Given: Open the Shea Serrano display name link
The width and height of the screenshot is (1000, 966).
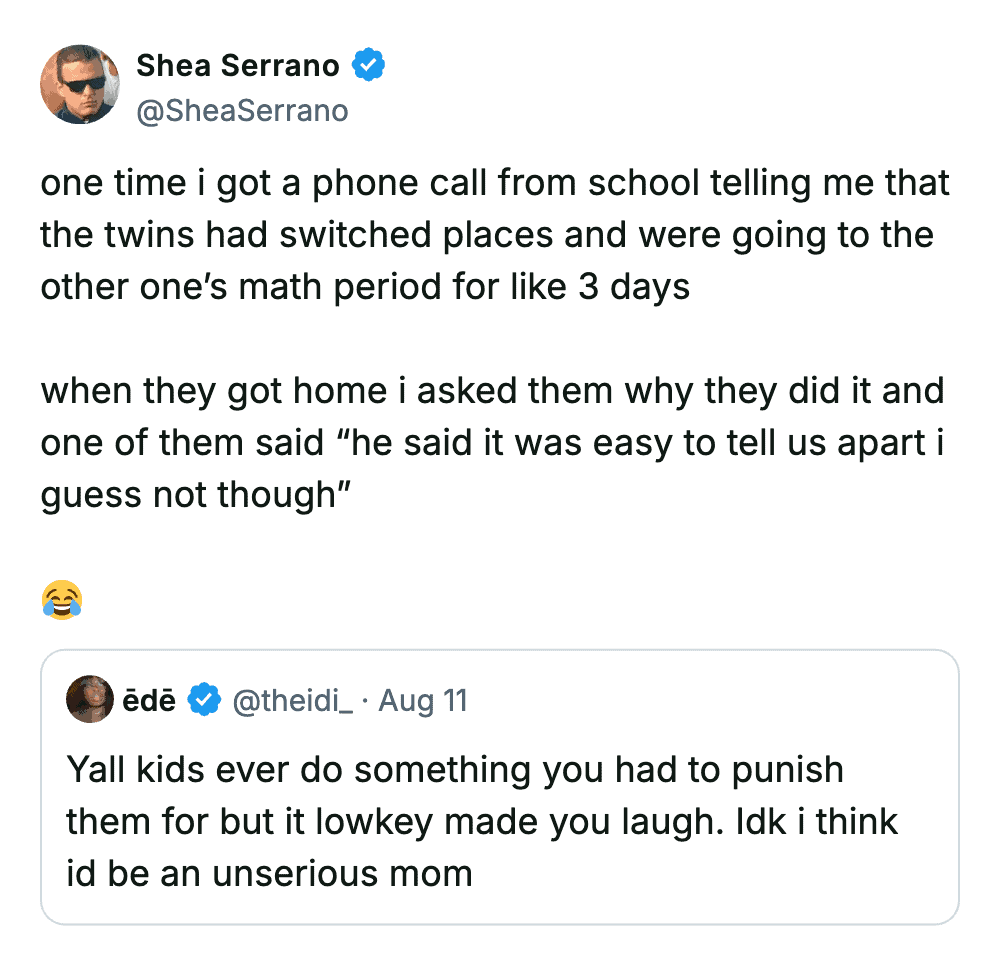Looking at the screenshot, I should point(238,66).
